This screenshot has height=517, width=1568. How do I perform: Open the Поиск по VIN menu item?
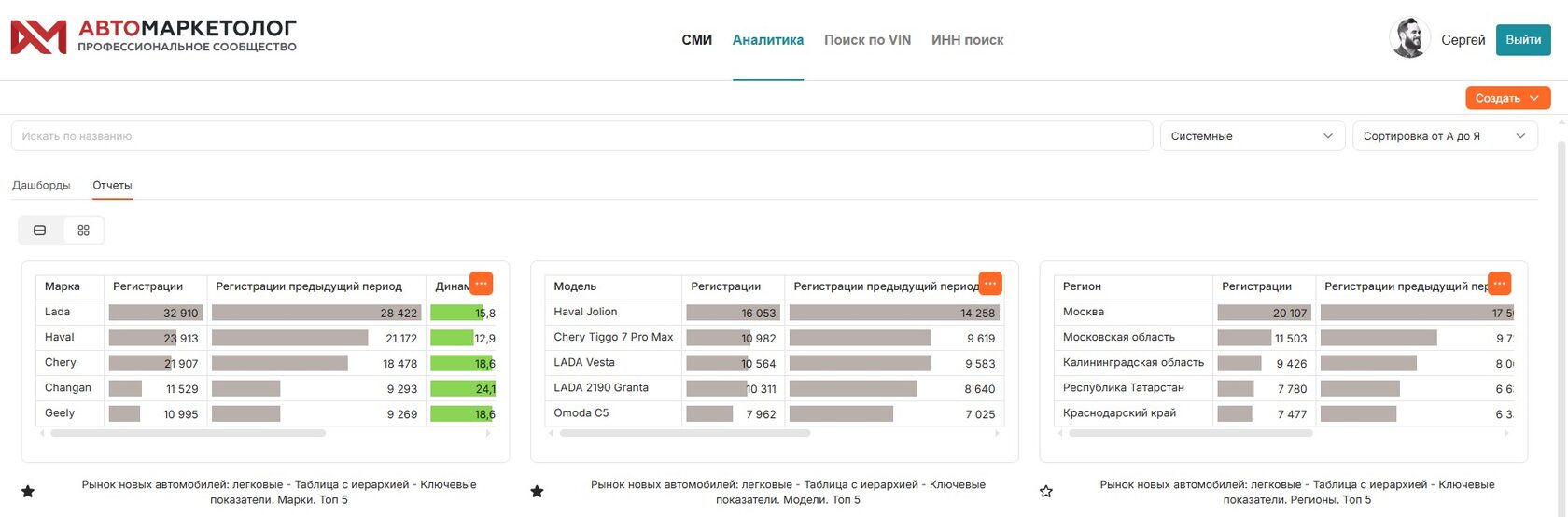[x=867, y=40]
